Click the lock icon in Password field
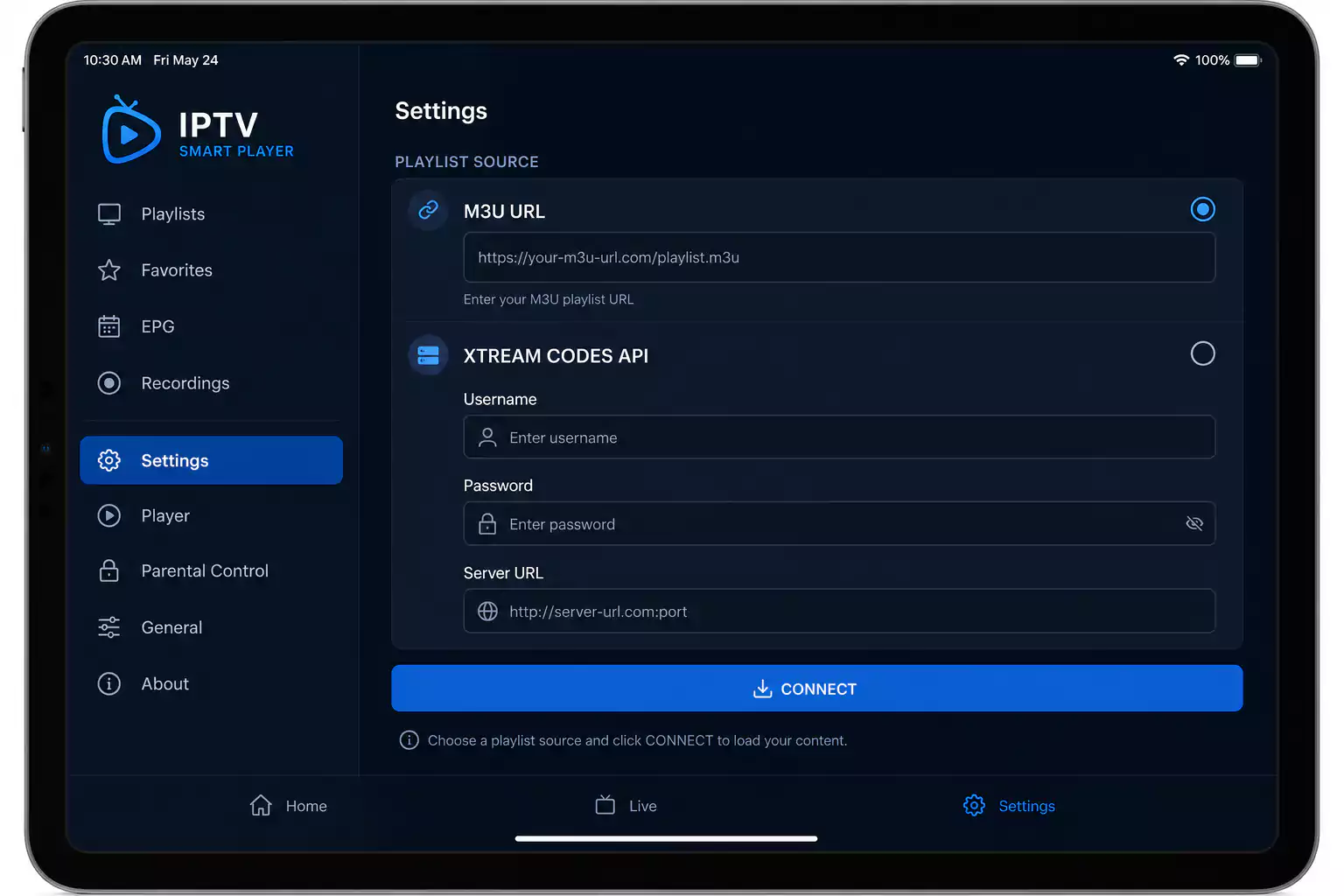This screenshot has height=896, width=1344. (487, 524)
